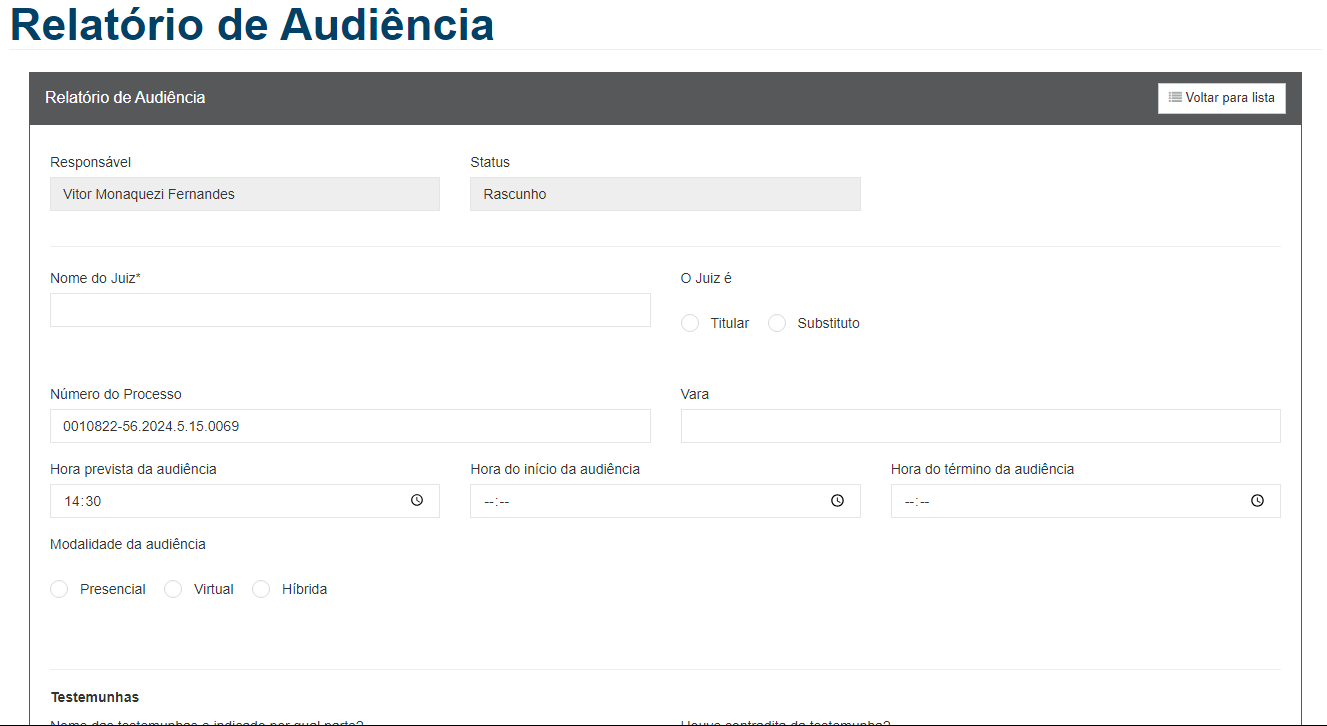
Task: Click the large Relatório de Audiência page title
Action: tap(252, 25)
